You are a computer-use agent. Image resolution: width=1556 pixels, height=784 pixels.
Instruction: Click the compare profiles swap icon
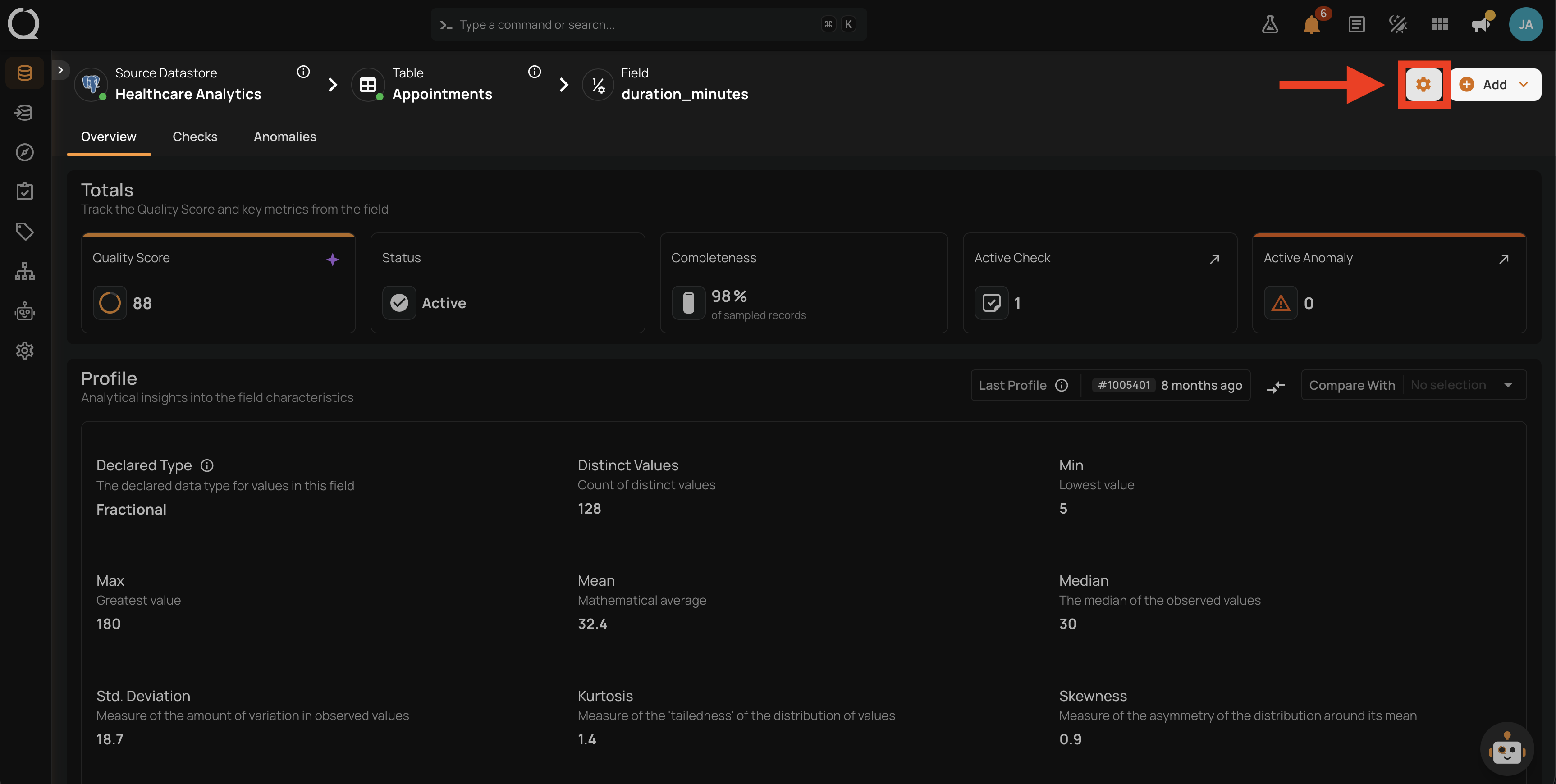coord(1276,387)
